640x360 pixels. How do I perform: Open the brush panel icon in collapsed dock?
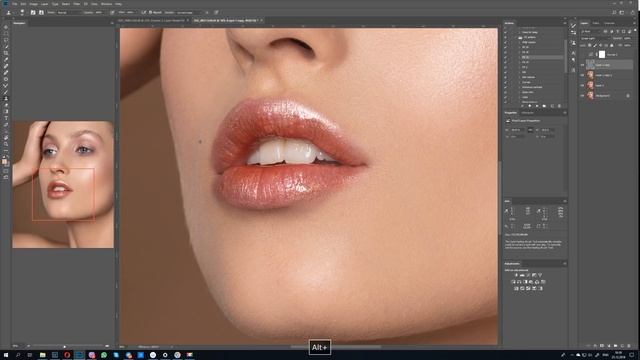(x=573, y=25)
